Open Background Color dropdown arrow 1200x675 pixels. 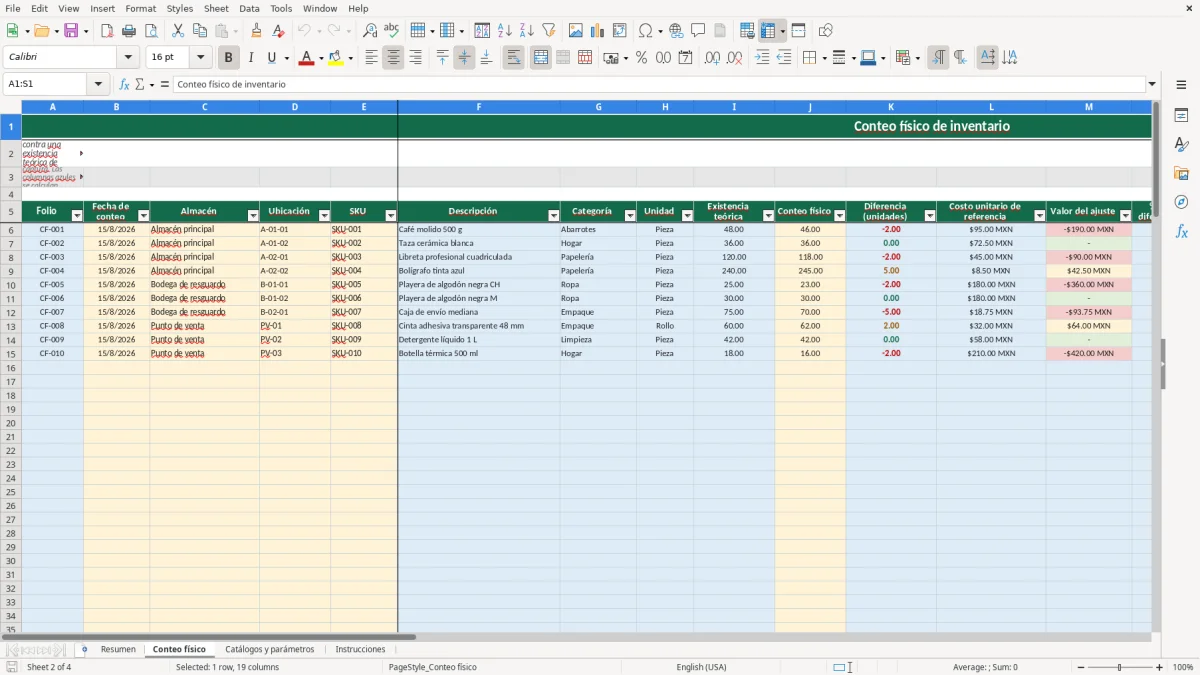point(351,58)
